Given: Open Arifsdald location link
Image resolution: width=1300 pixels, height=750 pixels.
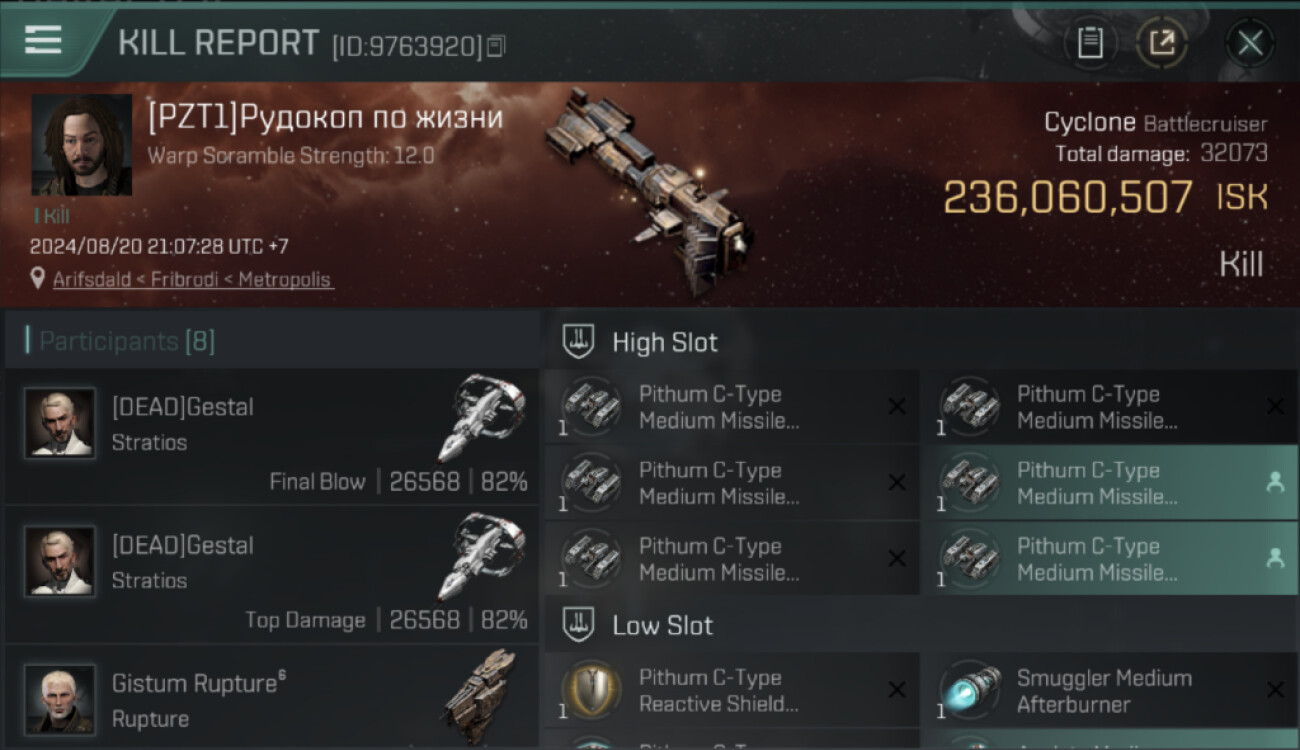Looking at the screenshot, I should click(192, 280).
